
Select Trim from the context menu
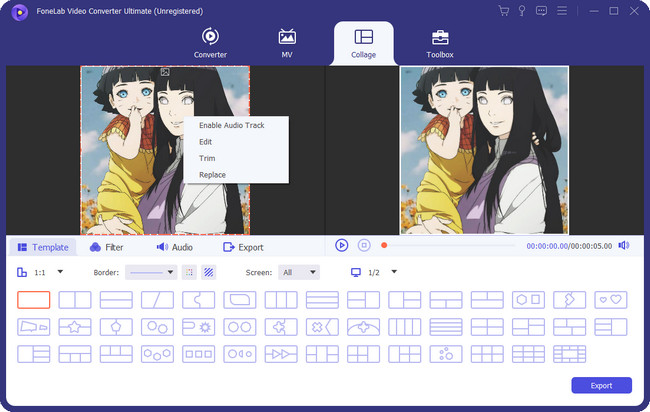207,158
